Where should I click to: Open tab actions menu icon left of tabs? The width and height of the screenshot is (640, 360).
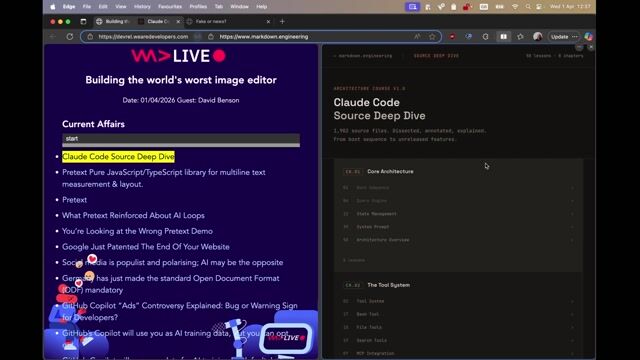pyautogui.click(x=83, y=22)
